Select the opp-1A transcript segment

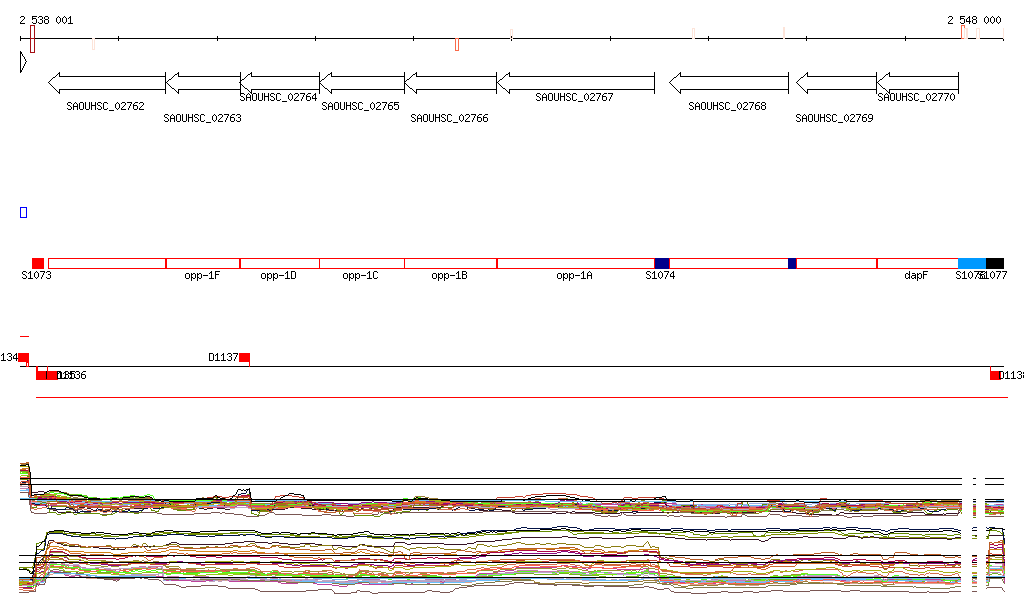[x=575, y=263]
